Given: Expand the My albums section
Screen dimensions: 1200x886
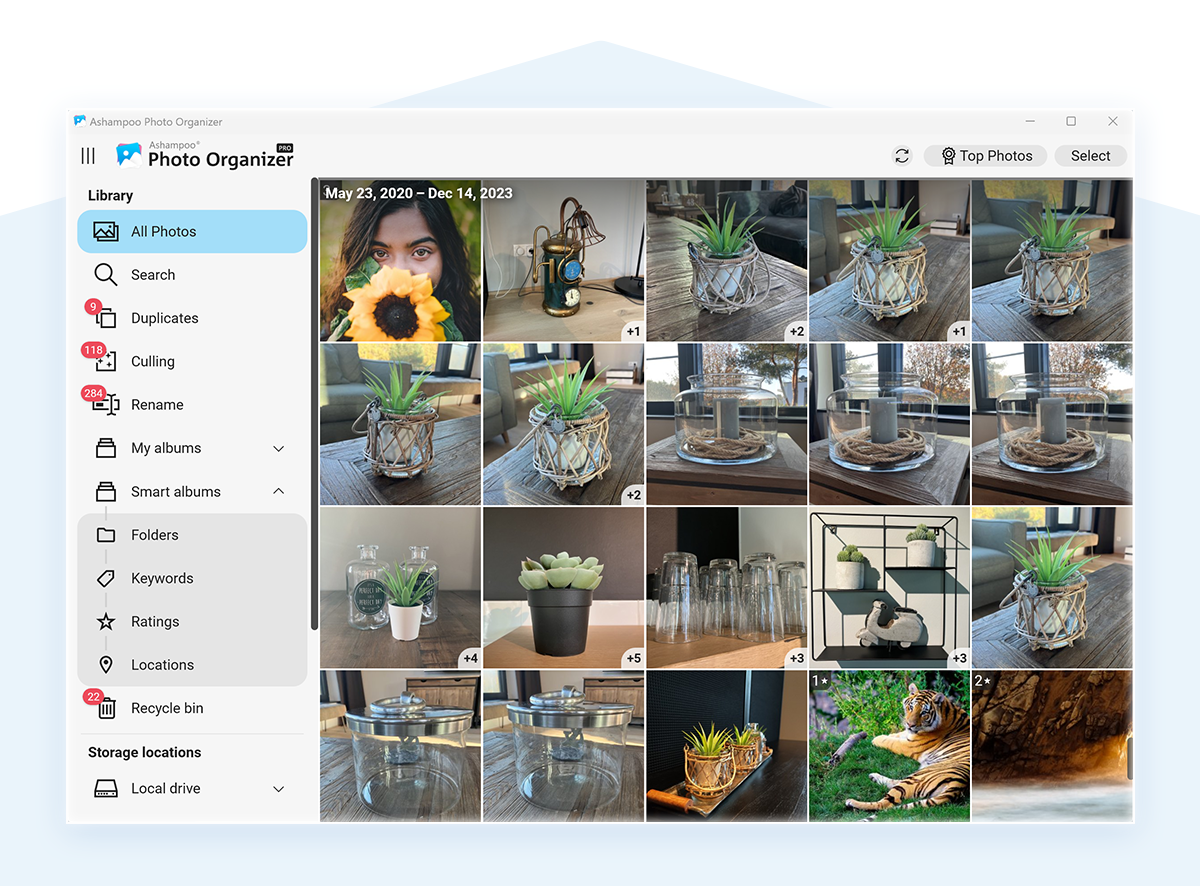Looking at the screenshot, I should coord(277,448).
